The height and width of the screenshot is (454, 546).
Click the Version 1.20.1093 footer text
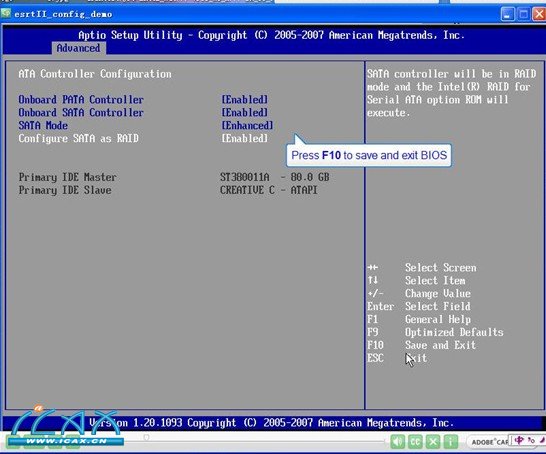coord(272,423)
